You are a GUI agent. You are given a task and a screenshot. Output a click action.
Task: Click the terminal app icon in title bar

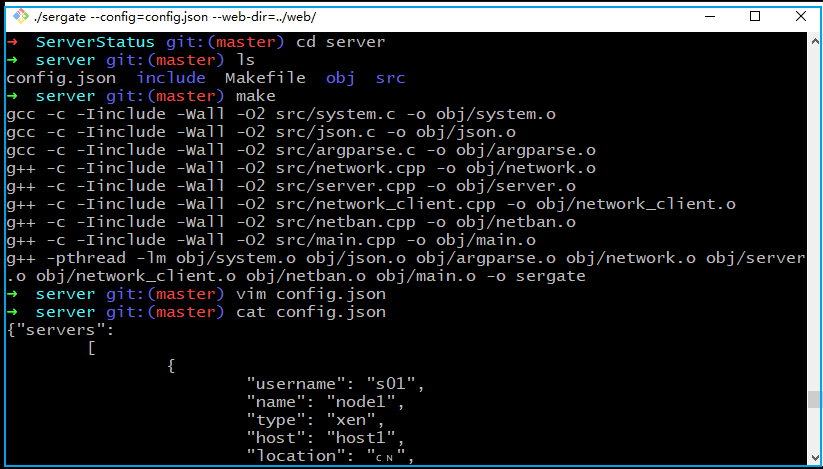pyautogui.click(x=16, y=15)
